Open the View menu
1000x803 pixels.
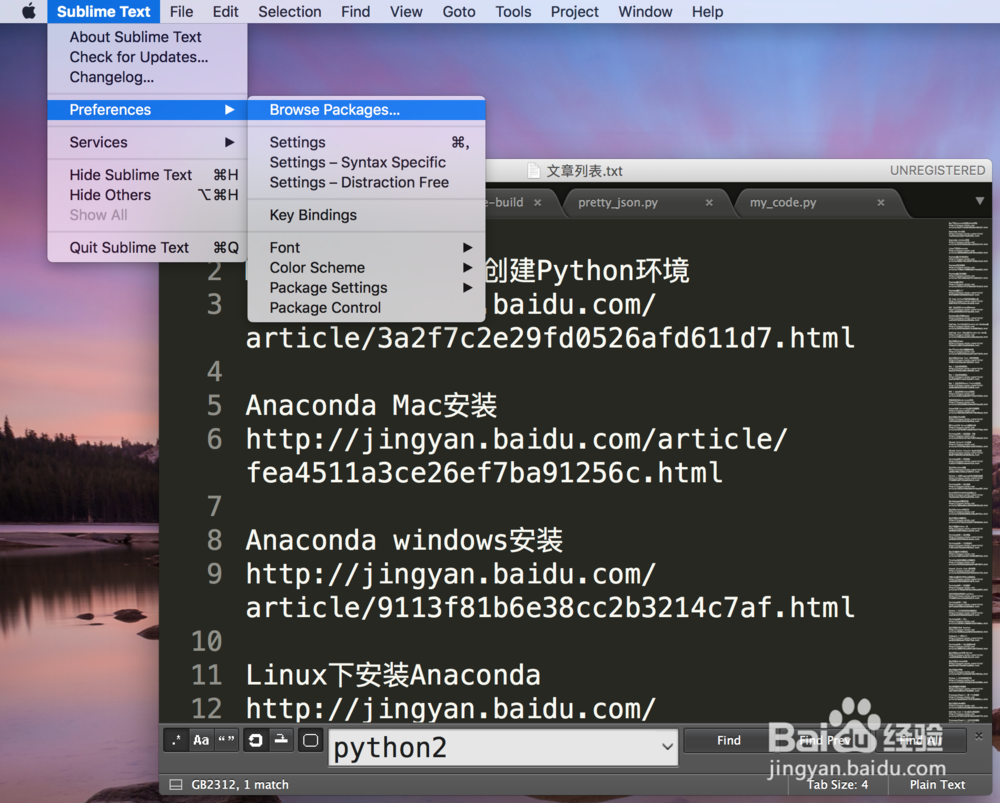pyautogui.click(x=406, y=11)
